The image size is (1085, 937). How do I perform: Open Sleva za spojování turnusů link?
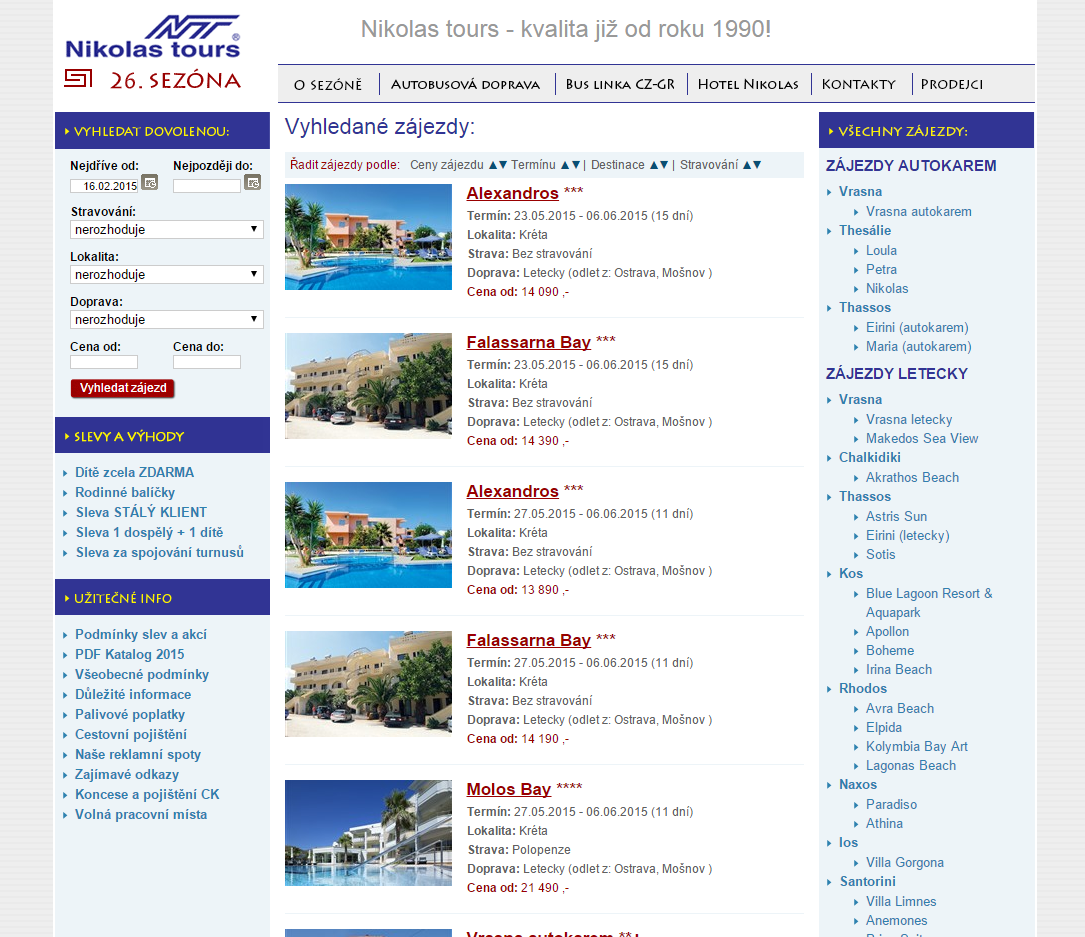[160, 553]
